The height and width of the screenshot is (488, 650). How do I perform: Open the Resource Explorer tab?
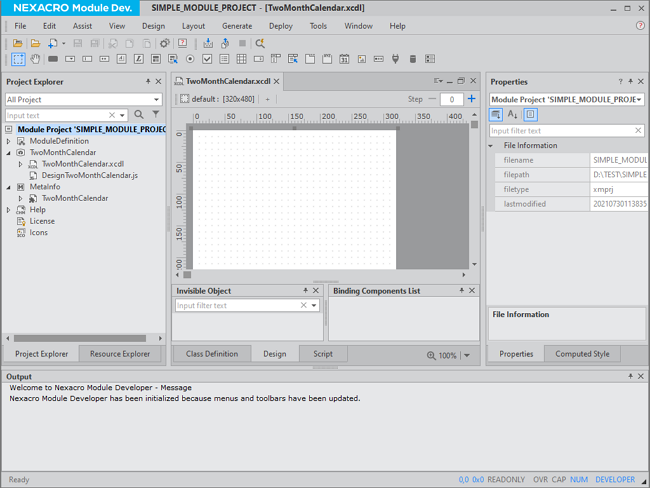[119, 354]
